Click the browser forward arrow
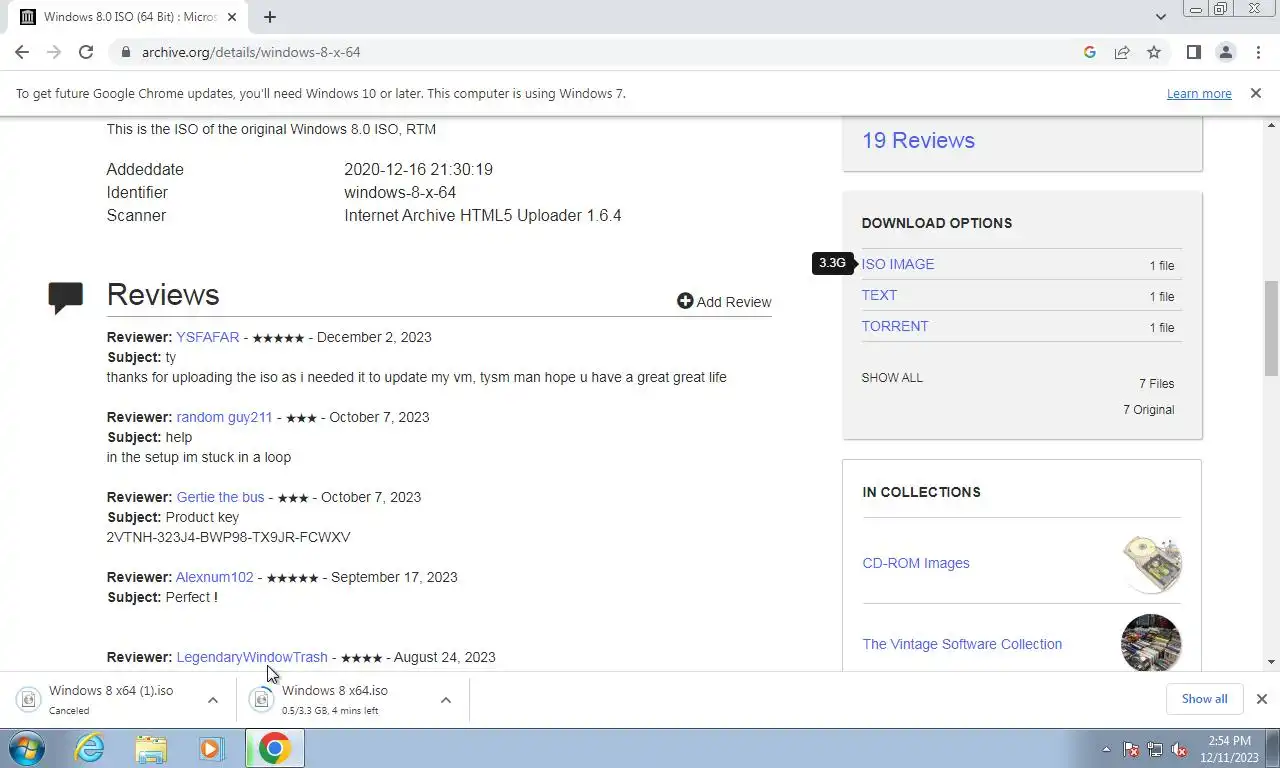Viewport: 1280px width, 768px height. pyautogui.click(x=54, y=52)
